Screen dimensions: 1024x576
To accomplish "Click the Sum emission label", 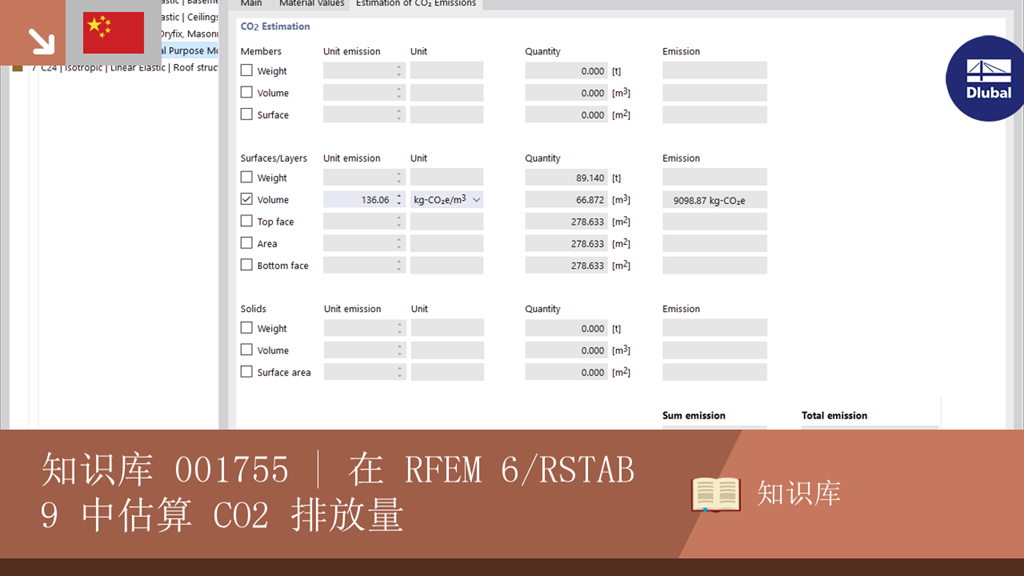I will pyautogui.click(x=694, y=415).
